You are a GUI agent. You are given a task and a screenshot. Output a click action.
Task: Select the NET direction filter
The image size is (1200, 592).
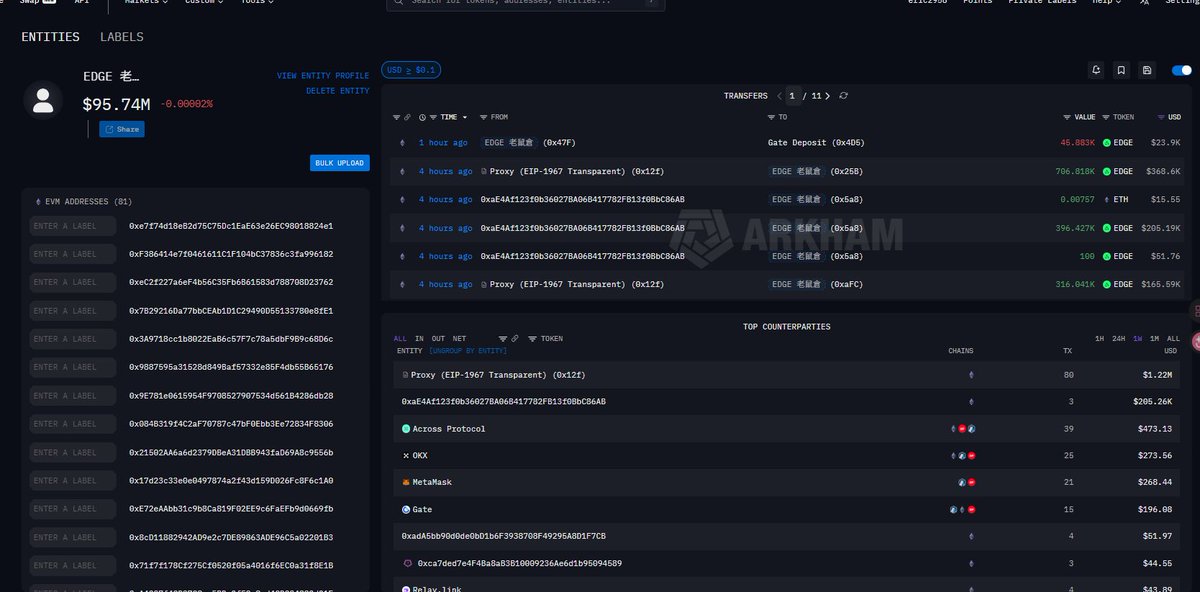coord(459,339)
